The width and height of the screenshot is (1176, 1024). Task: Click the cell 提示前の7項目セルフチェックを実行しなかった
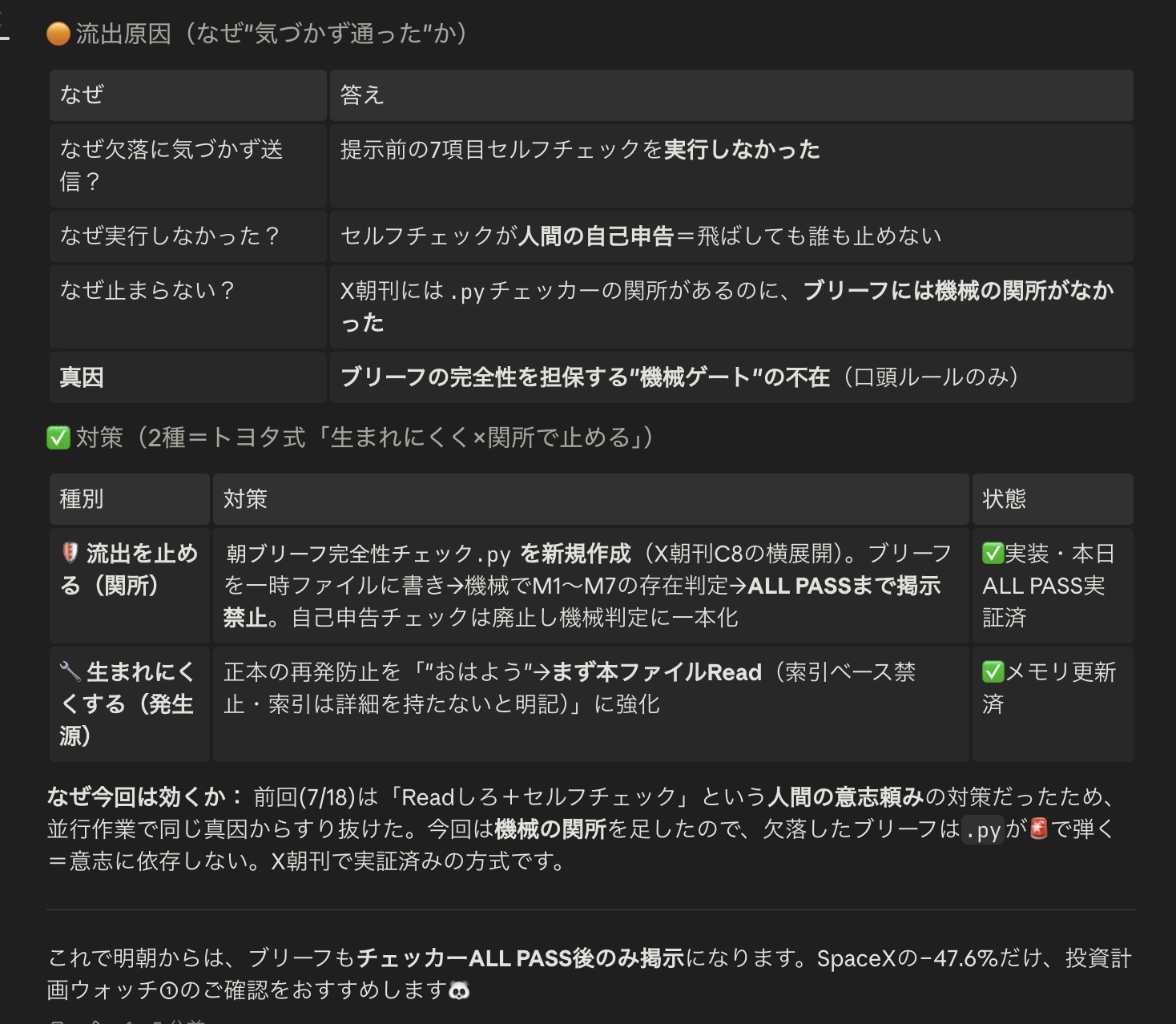[x=731, y=165]
